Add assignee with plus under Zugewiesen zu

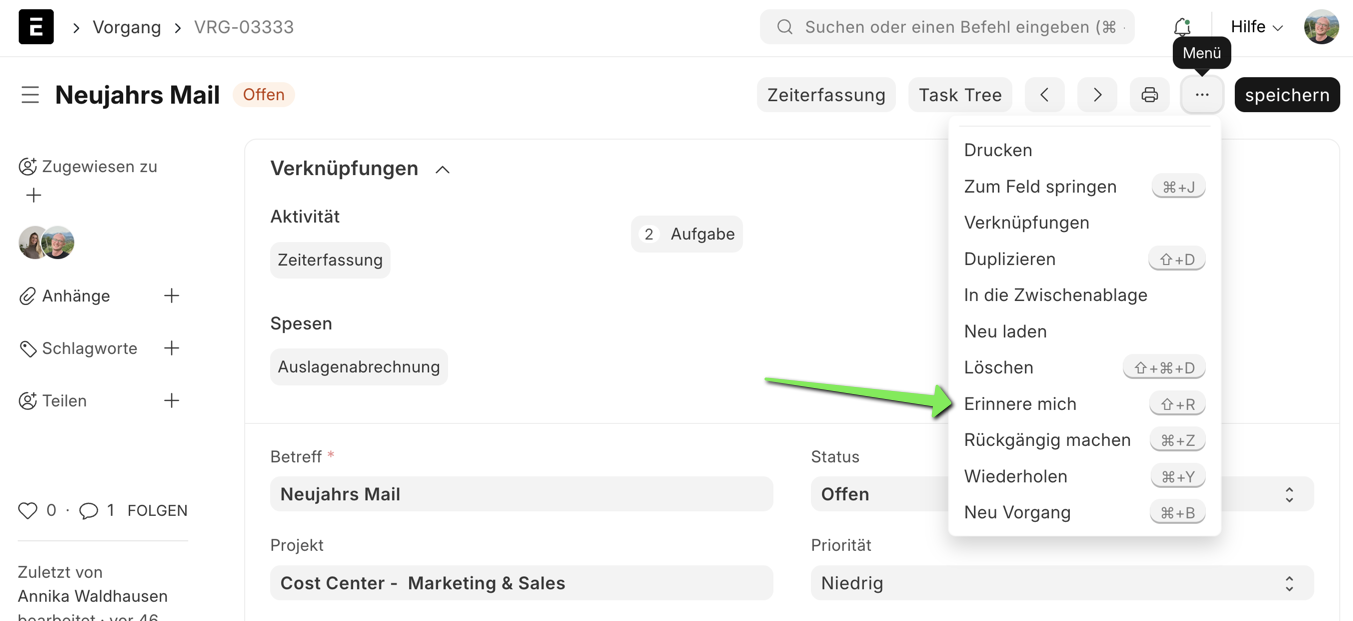point(34,196)
